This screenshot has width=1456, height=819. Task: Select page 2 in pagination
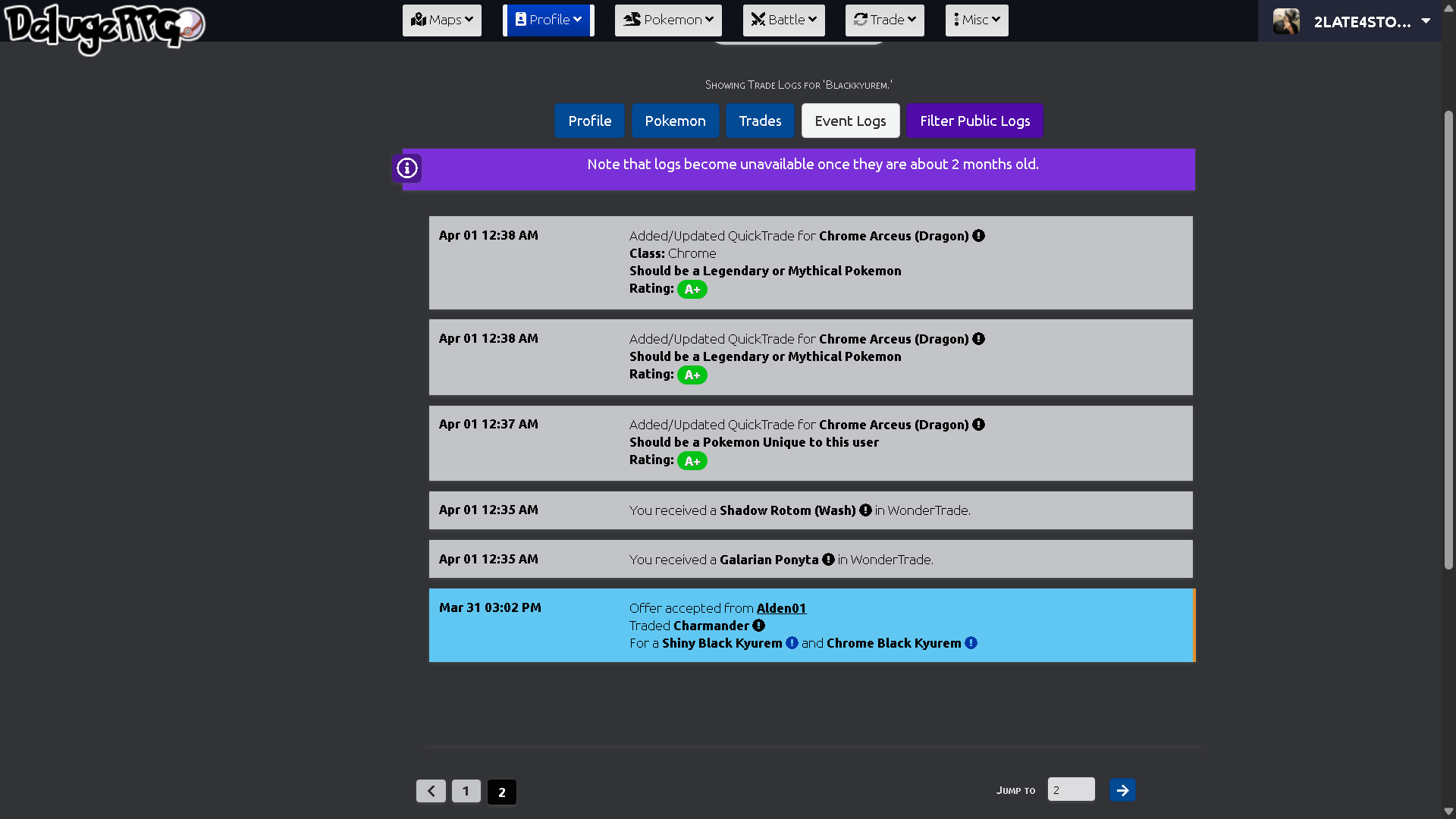(x=502, y=792)
